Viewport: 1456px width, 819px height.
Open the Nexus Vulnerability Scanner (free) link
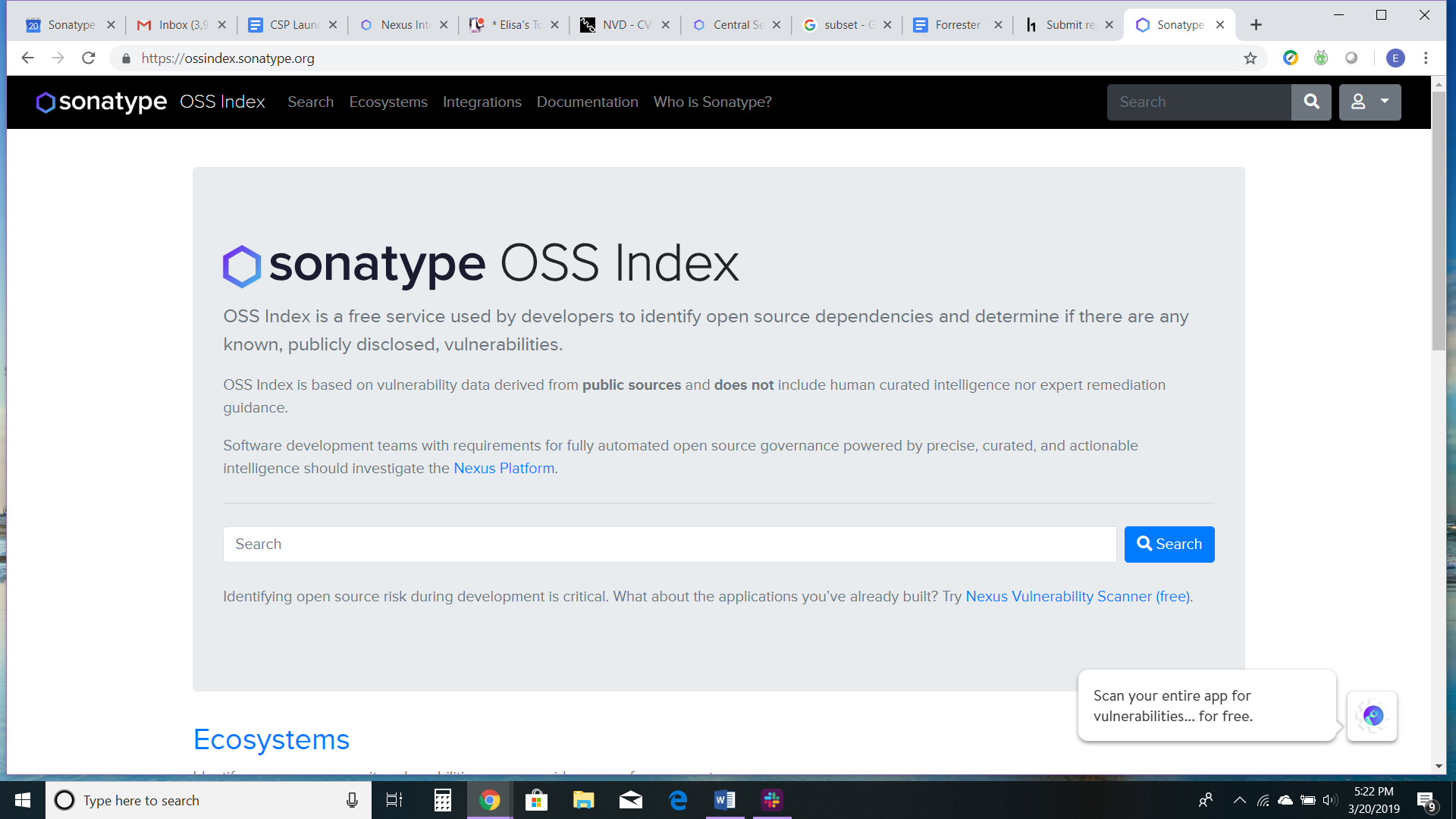coord(1077,597)
